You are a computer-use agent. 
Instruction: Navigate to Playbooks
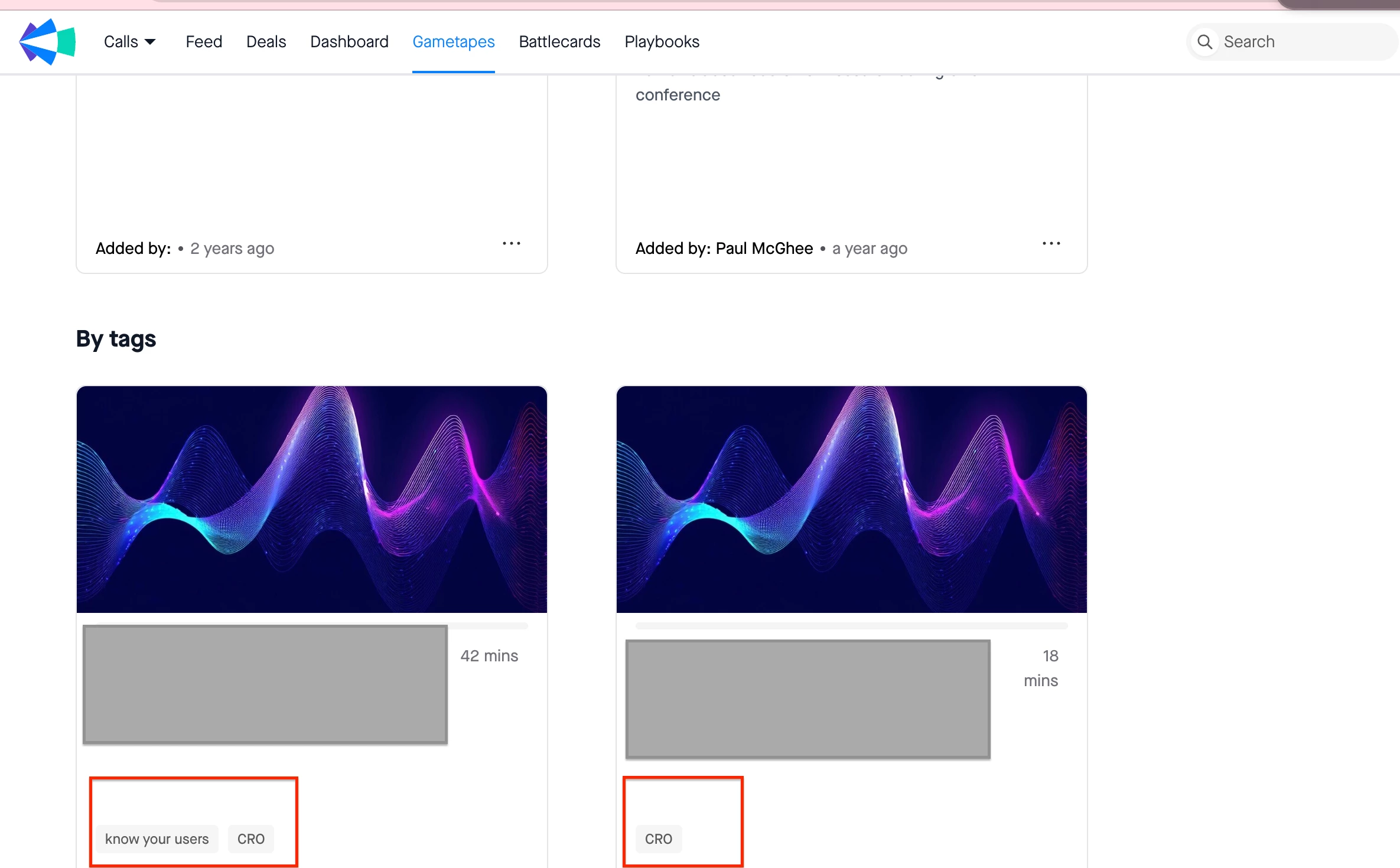[x=662, y=42]
